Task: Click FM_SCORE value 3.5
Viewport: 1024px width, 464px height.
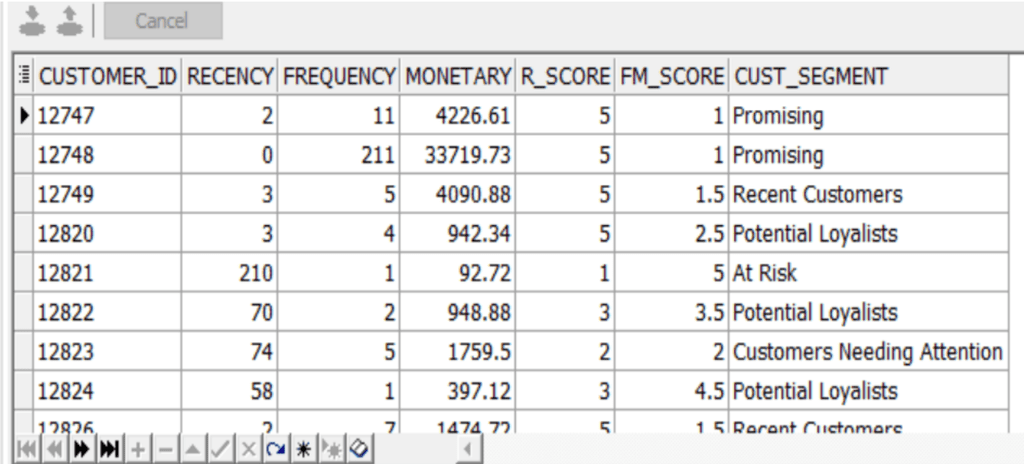Action: click(671, 312)
